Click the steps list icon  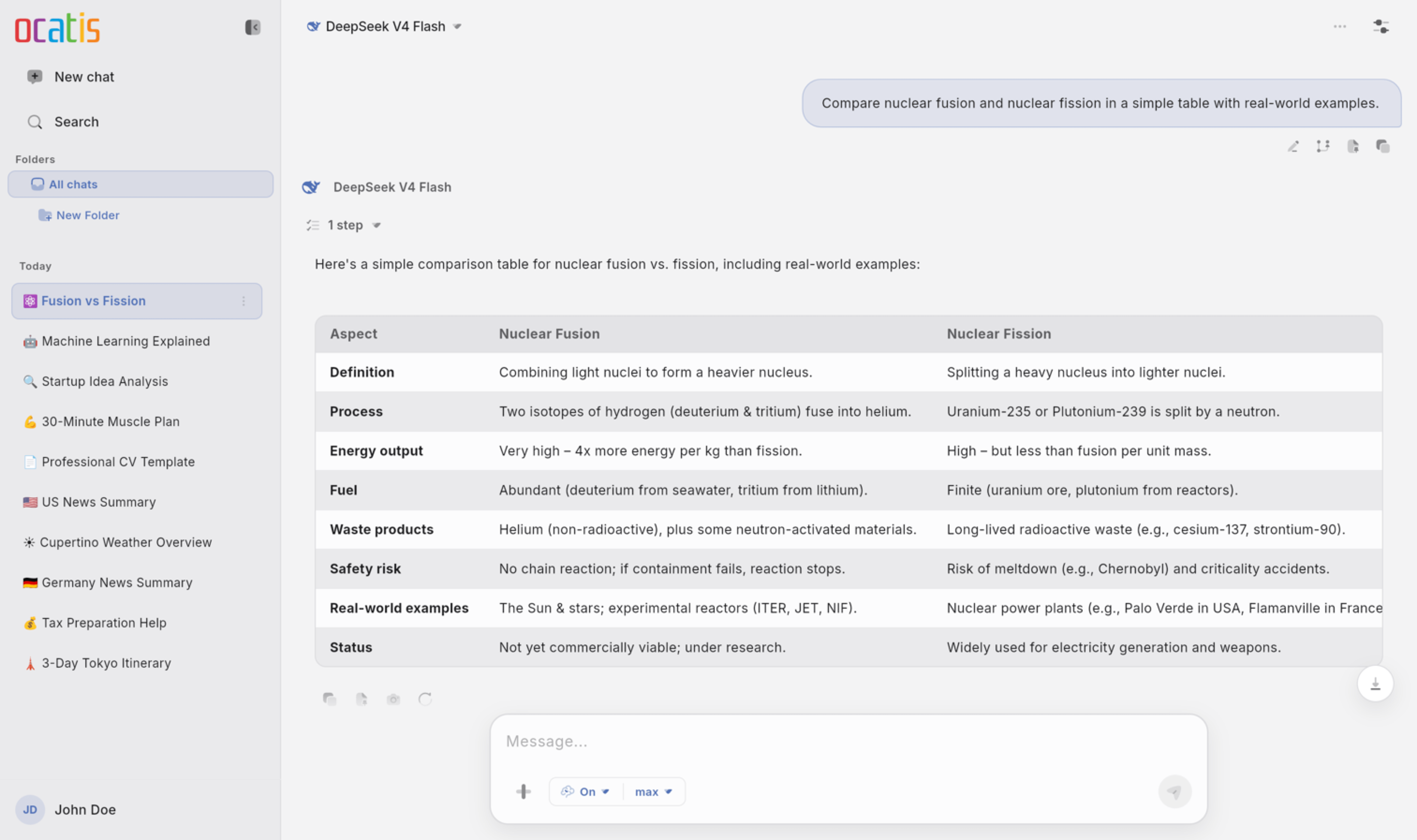click(313, 225)
